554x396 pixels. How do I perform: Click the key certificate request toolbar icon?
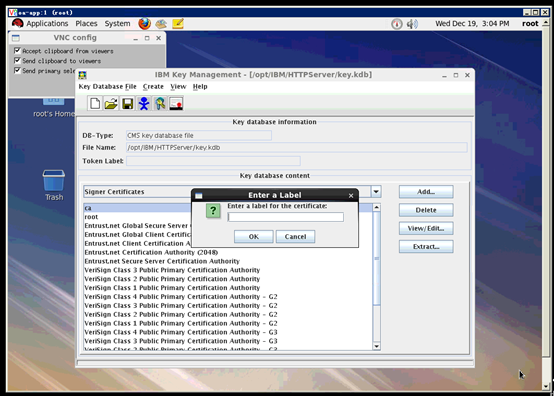point(160,104)
